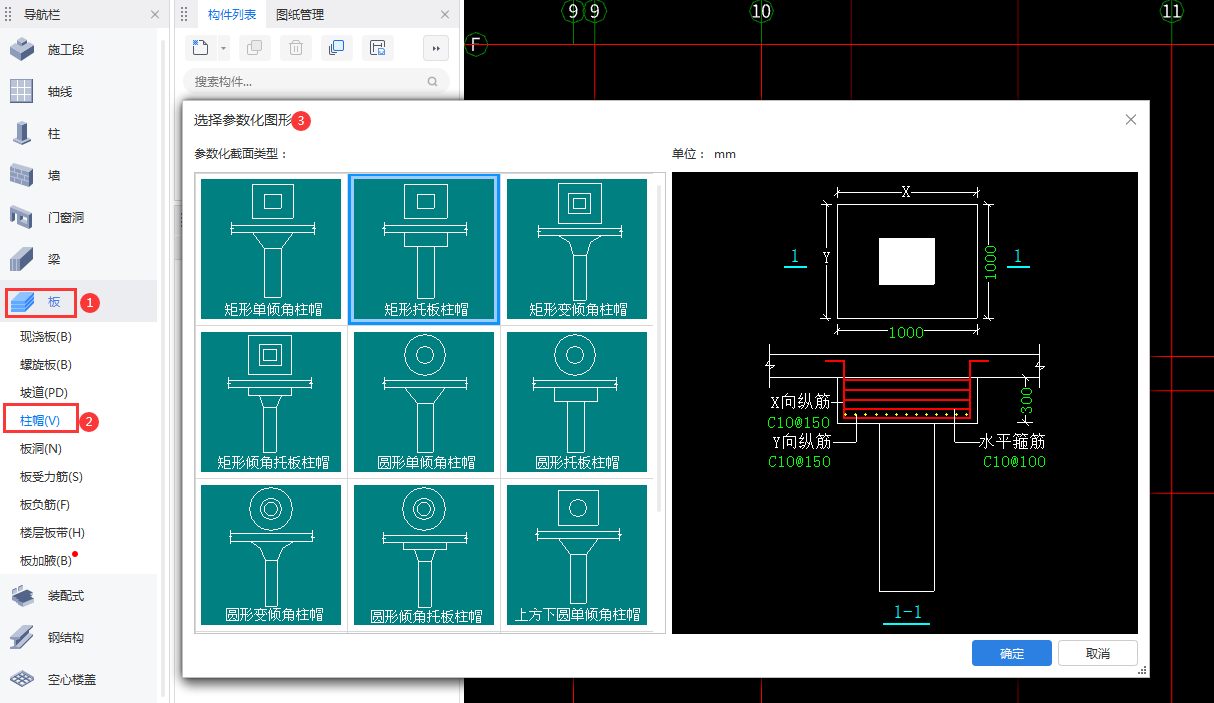Open the 梁 beam category icon
Screen dimensions: 1214x703
pyautogui.click(x=22, y=259)
